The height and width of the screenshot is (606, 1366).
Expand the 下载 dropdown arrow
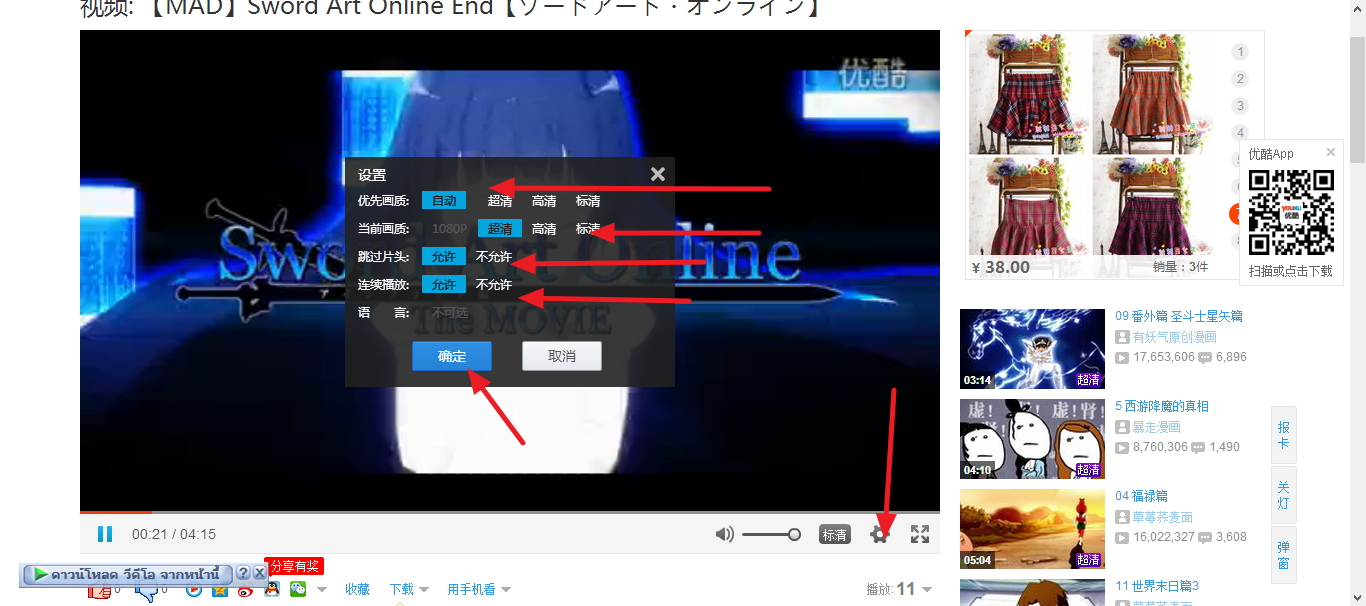tap(424, 590)
